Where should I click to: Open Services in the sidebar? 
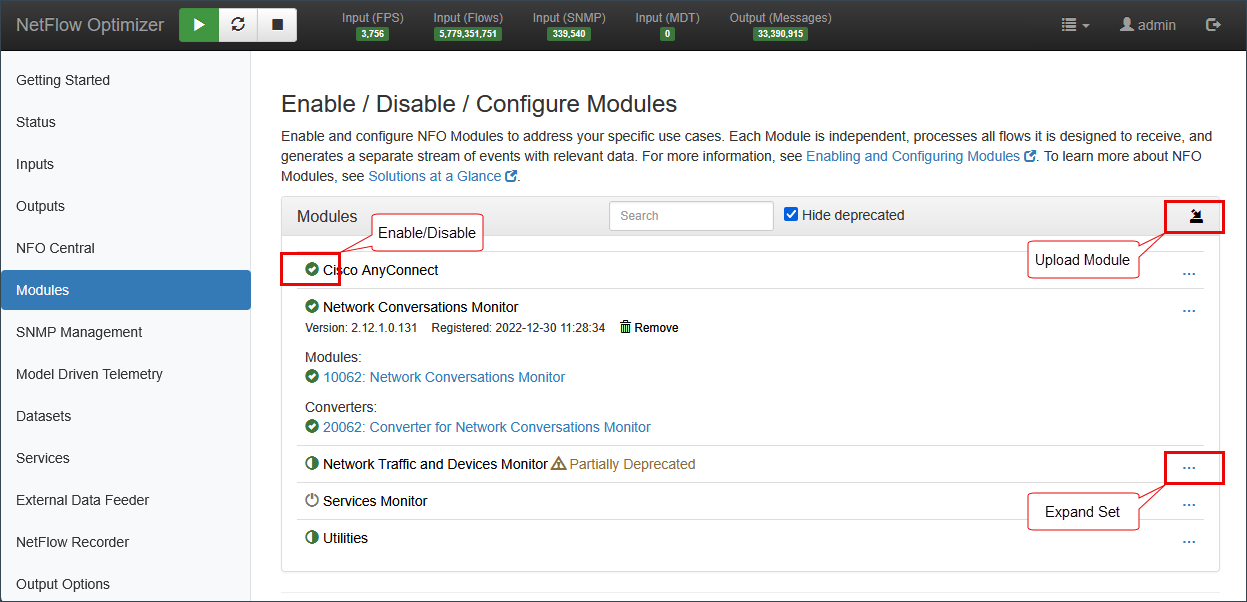pyautogui.click(x=125, y=458)
